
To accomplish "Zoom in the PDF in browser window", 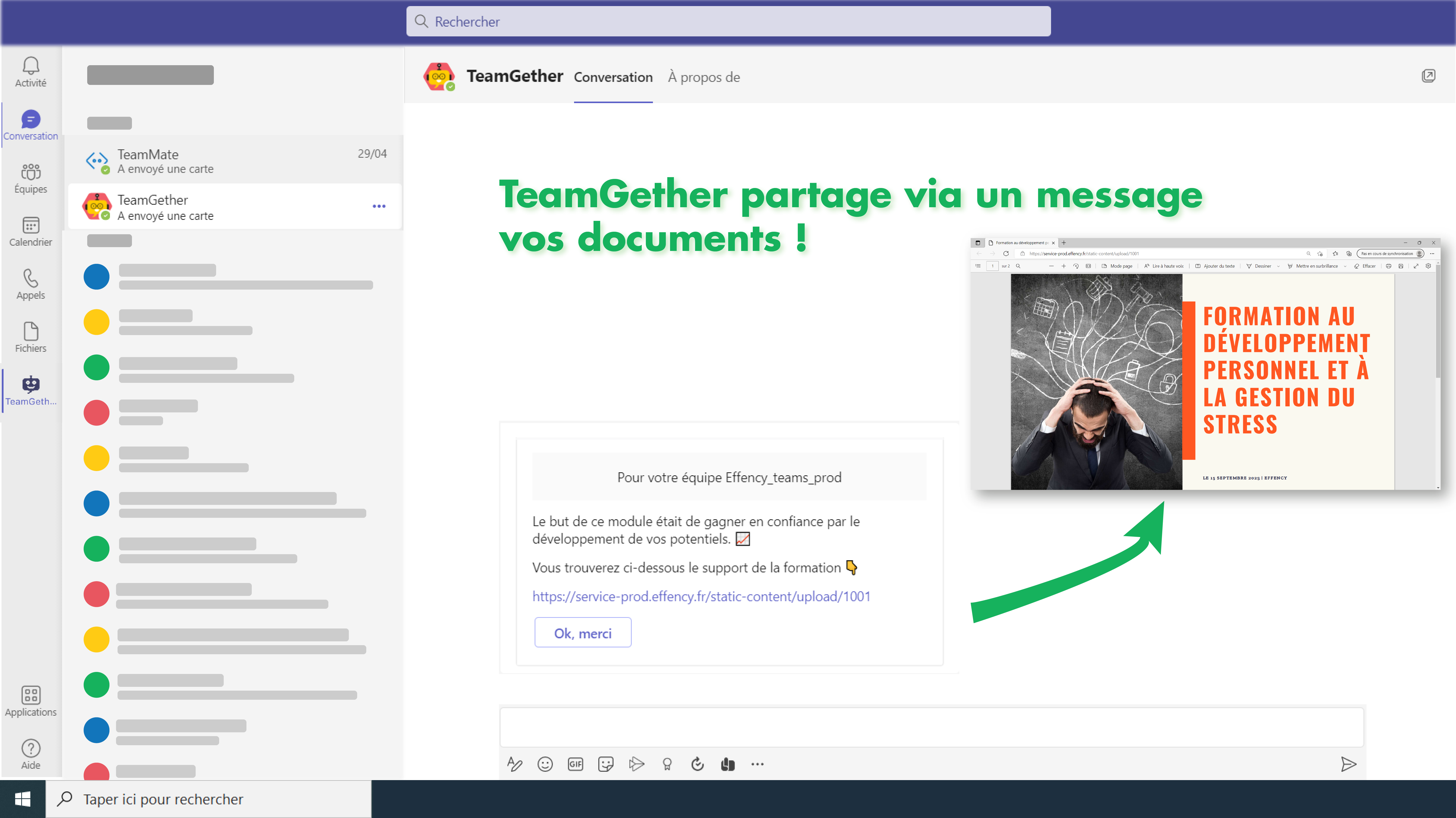I will 1064,266.
